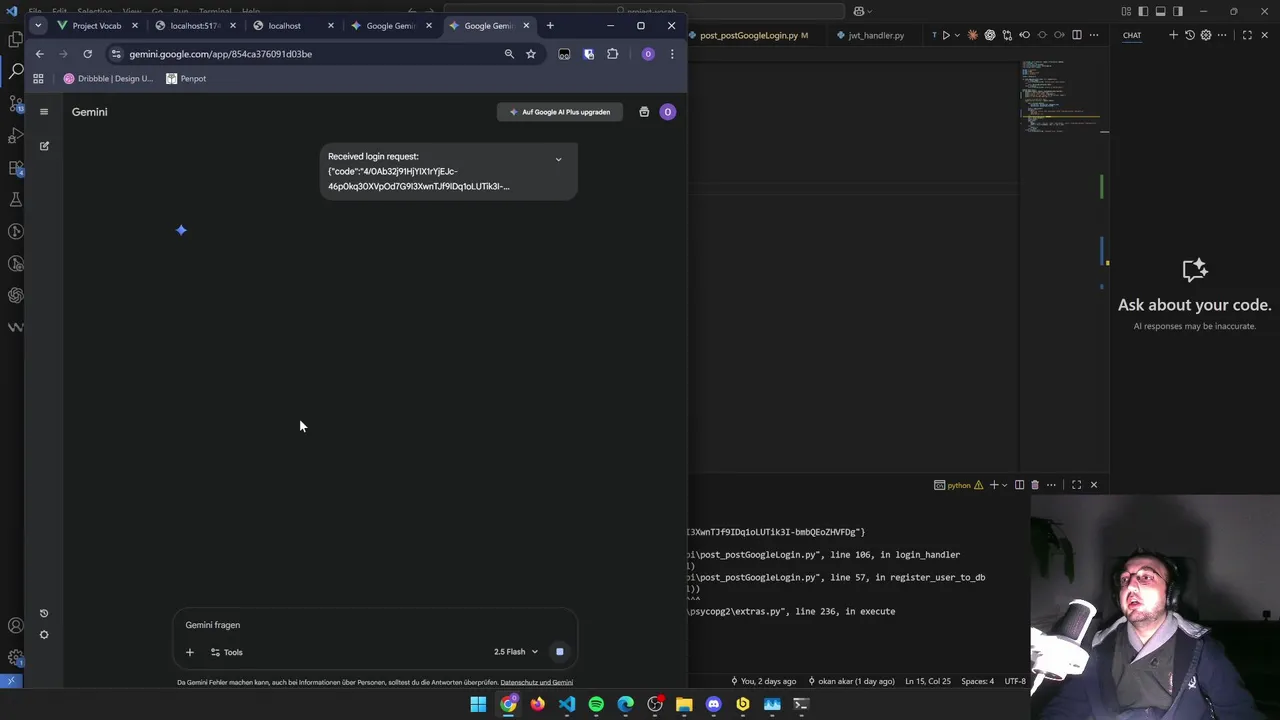Close the 'Project Vocab' browser tab

135,25
